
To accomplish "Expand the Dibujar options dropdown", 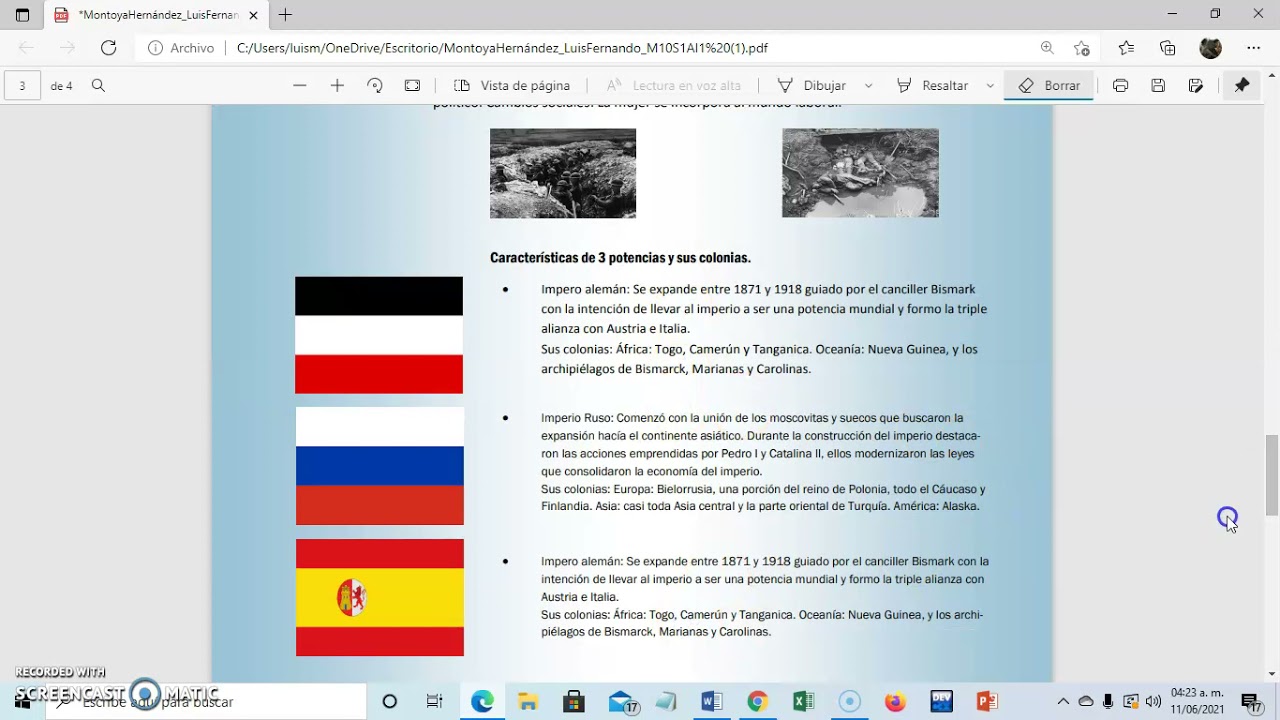I will pos(868,86).
